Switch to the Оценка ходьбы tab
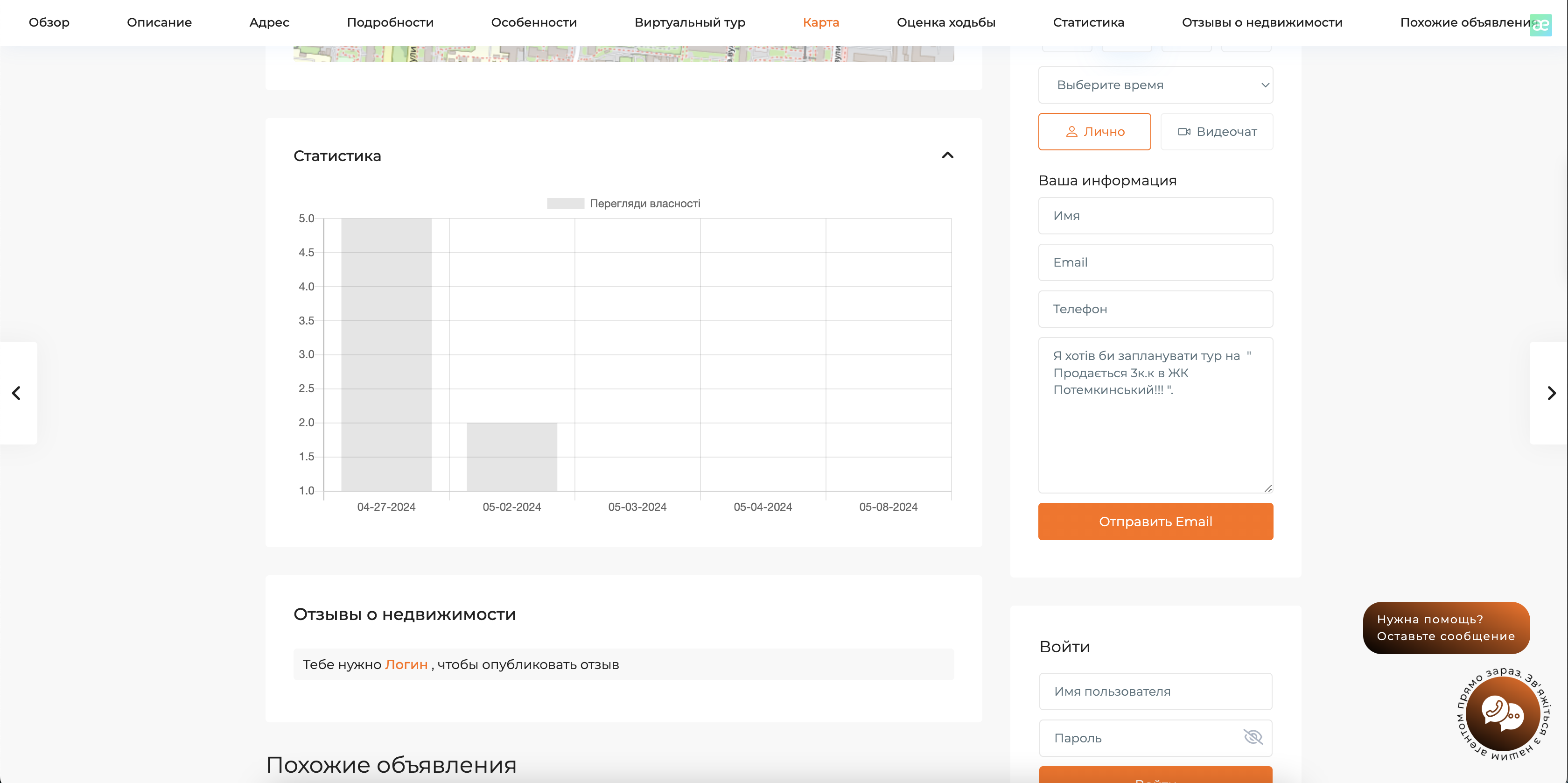The image size is (1568, 783). tap(945, 22)
